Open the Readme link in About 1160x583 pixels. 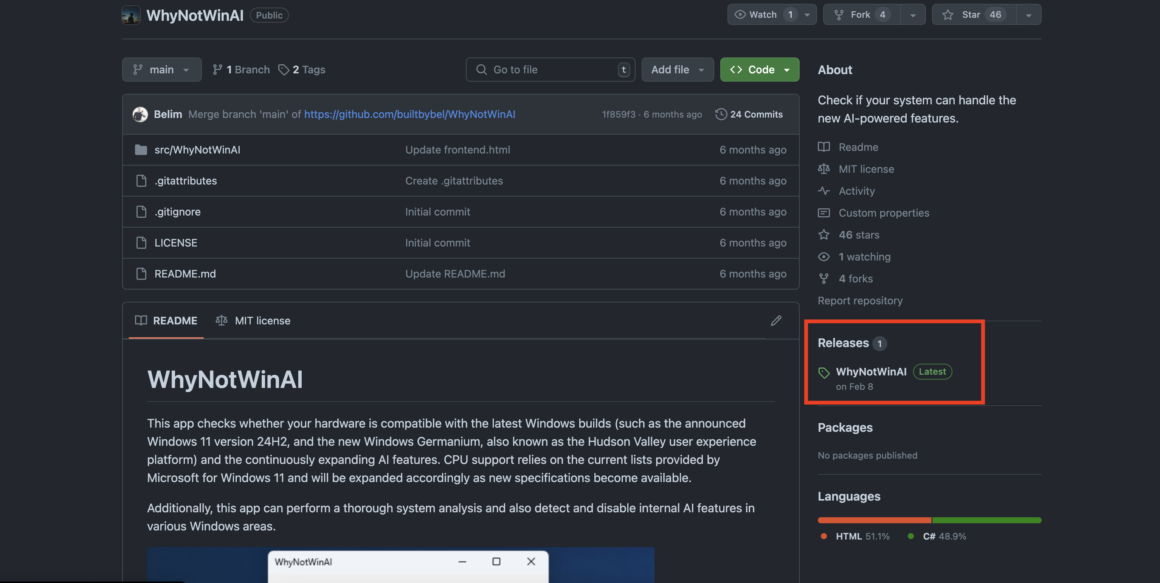click(858, 147)
